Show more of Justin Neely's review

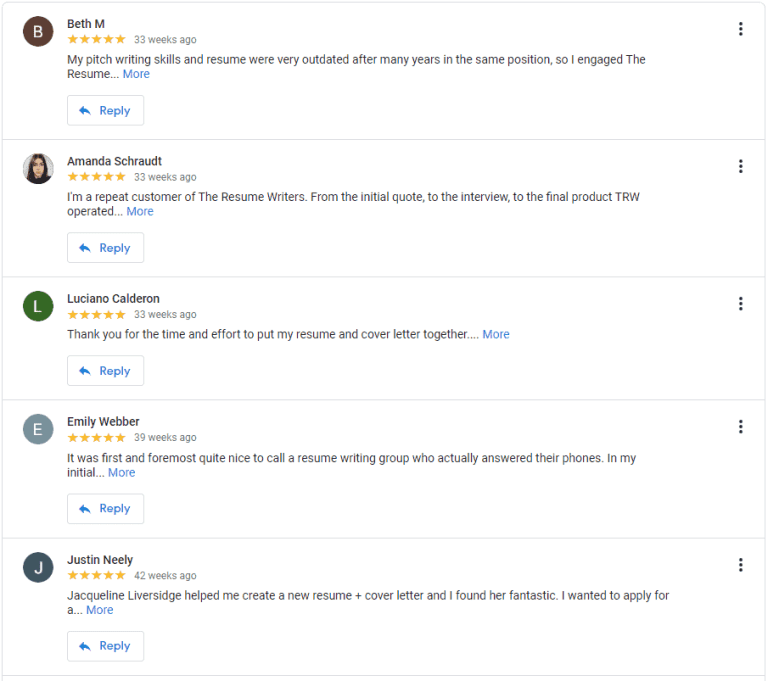[99, 610]
